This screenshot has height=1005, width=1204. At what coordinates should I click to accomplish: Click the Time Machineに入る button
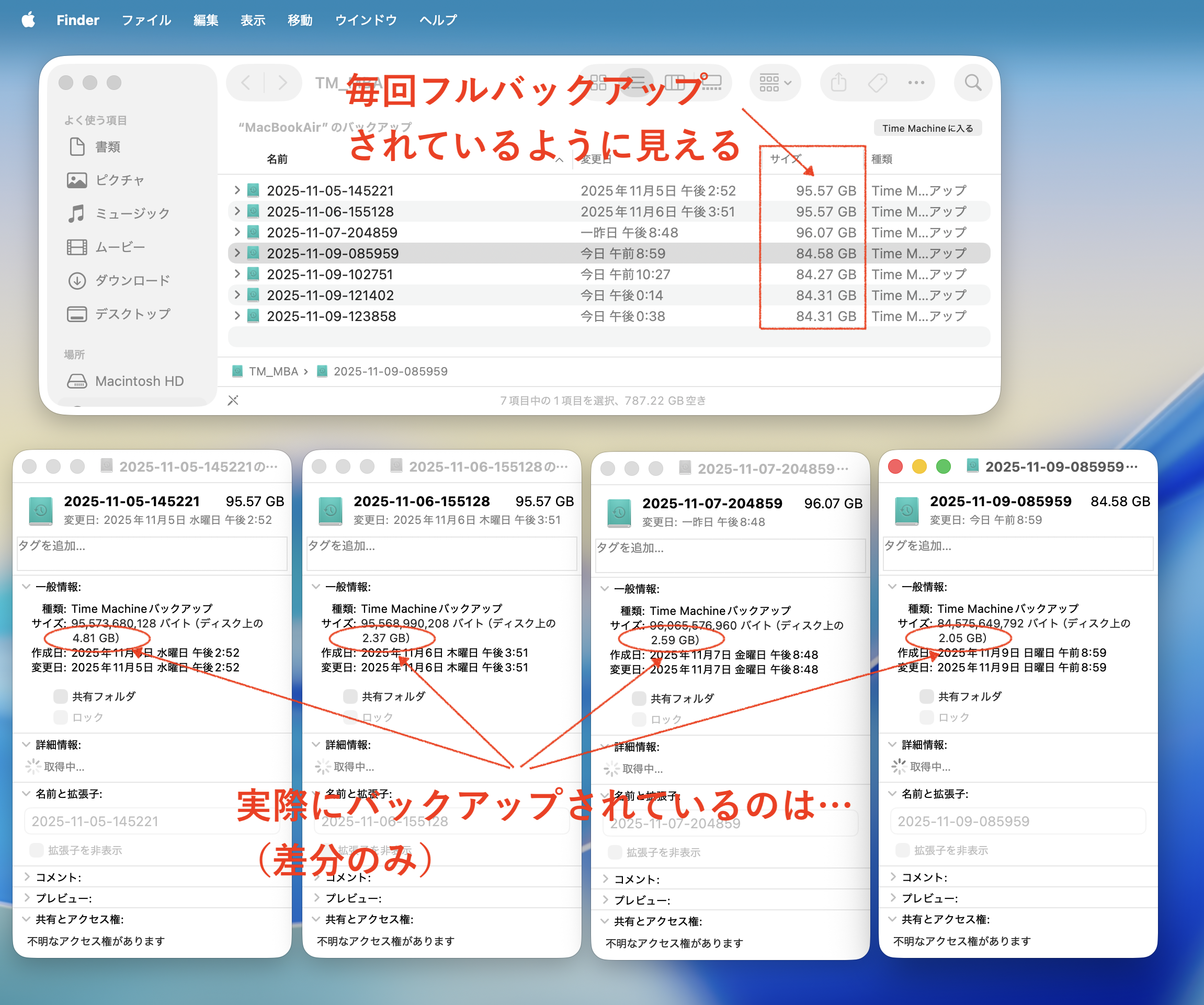click(x=927, y=128)
